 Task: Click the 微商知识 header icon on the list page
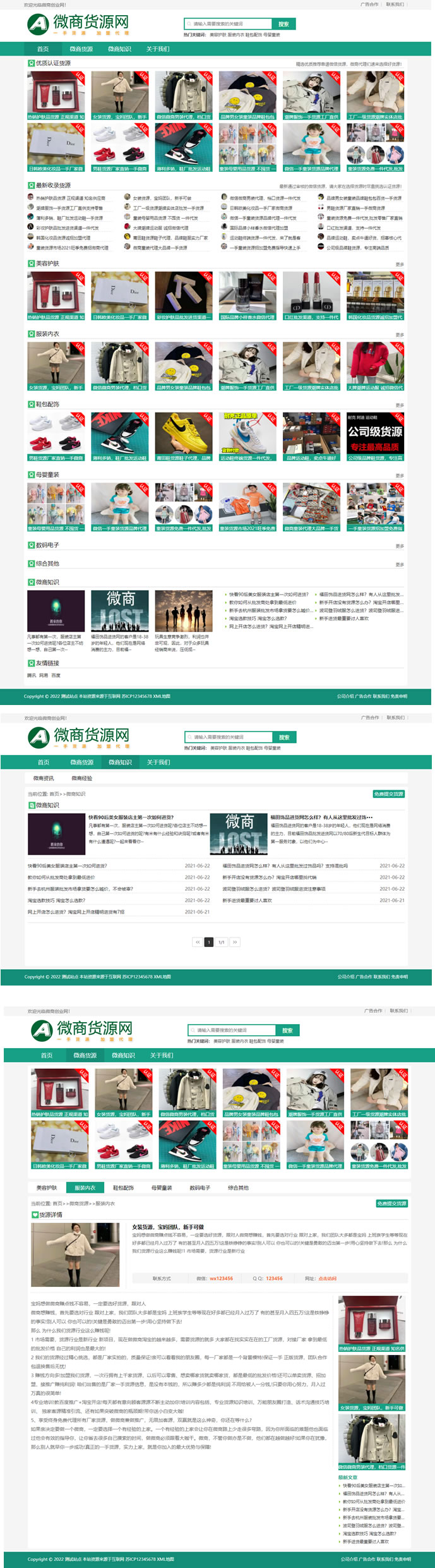32,805
